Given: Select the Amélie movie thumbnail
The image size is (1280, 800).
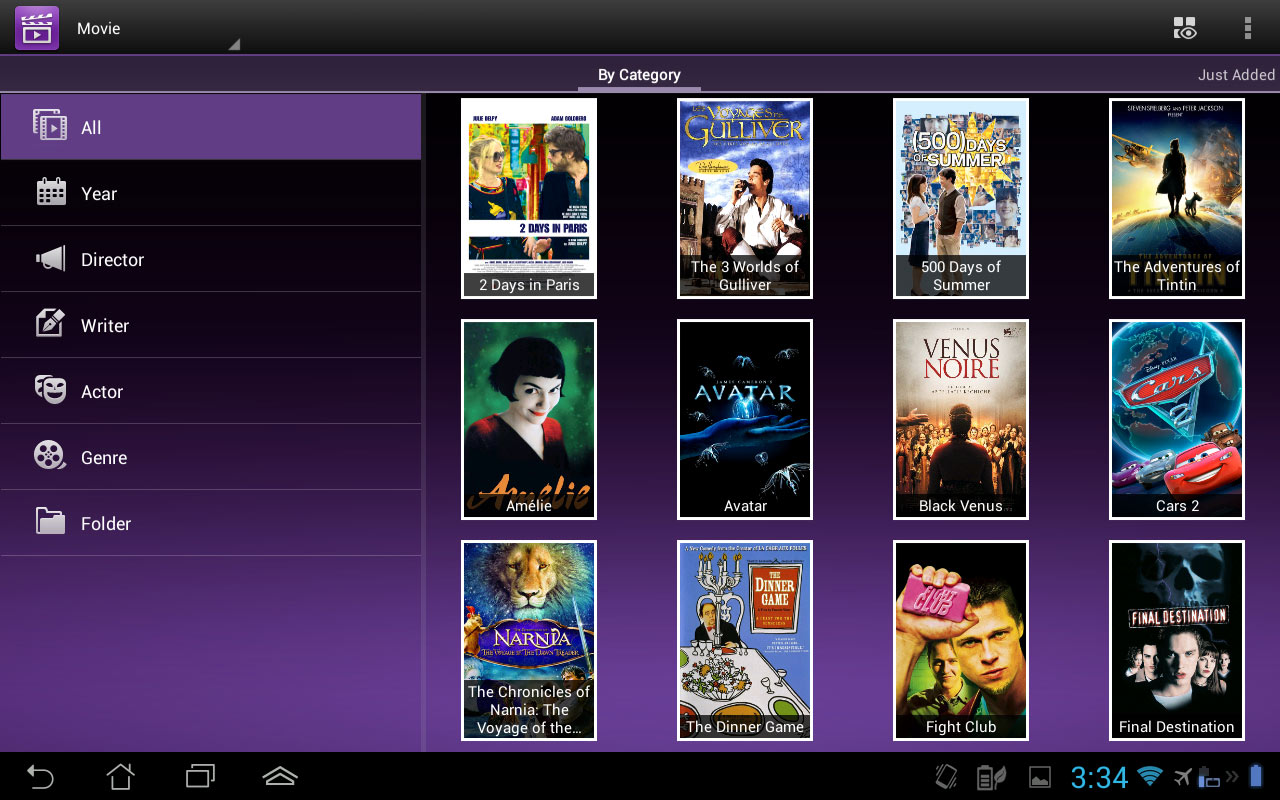Looking at the screenshot, I should (529, 419).
